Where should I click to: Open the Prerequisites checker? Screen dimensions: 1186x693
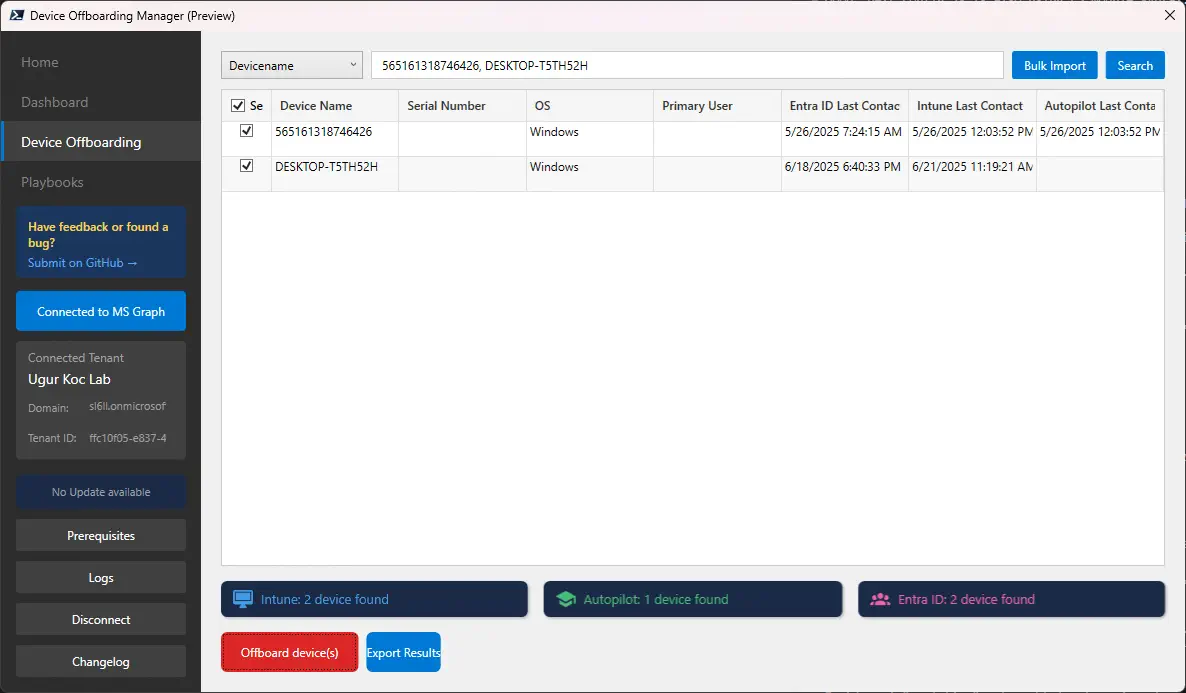click(100, 535)
